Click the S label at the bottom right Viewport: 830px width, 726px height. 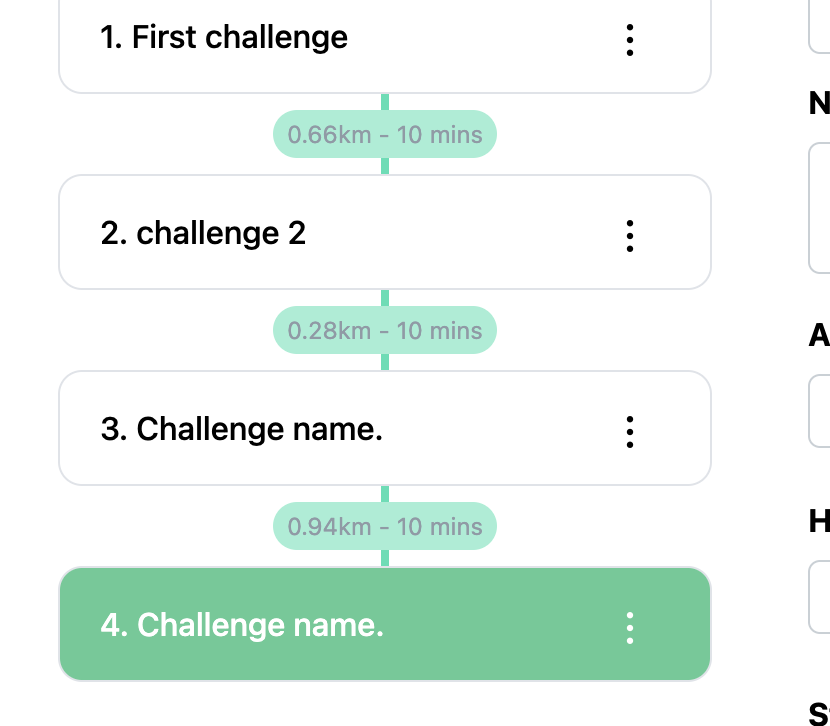[x=819, y=714]
